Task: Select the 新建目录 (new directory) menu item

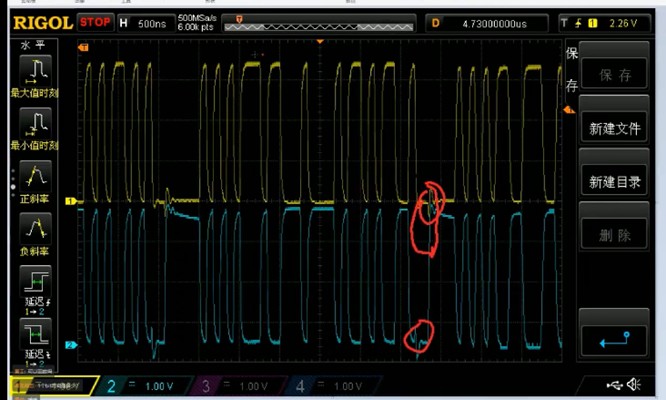Action: (614, 181)
